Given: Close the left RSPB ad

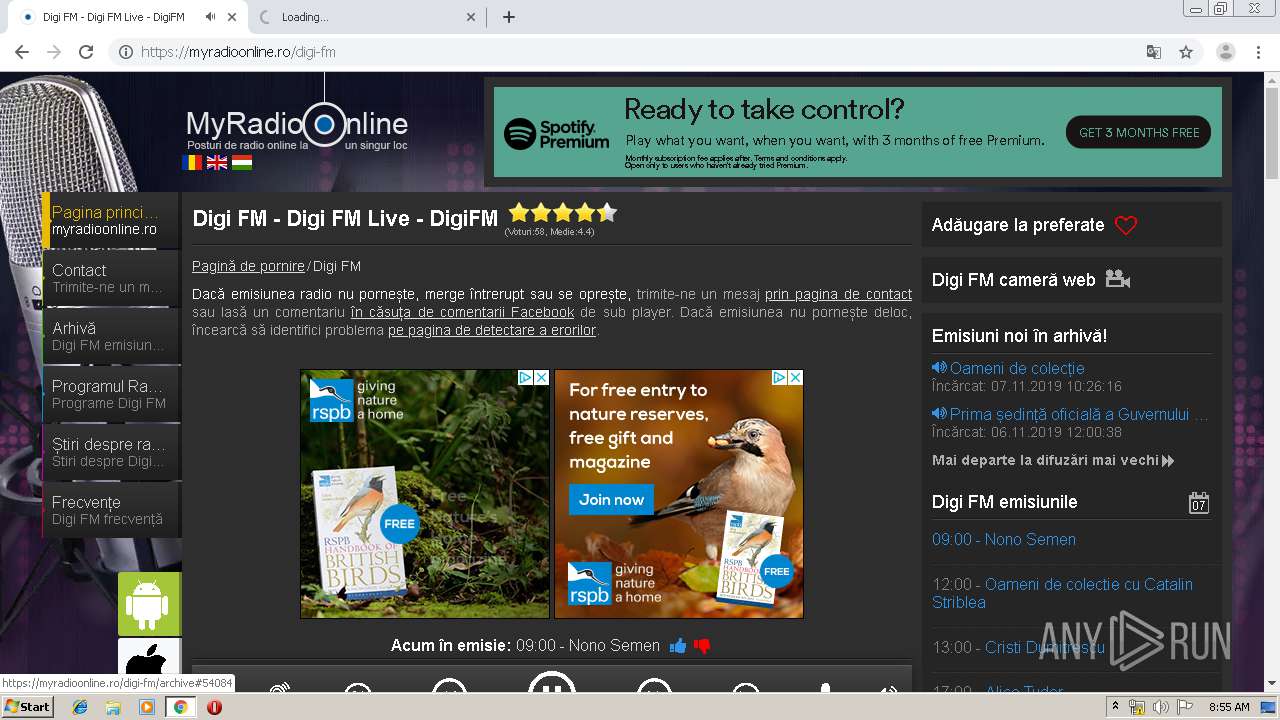Looking at the screenshot, I should (541, 377).
